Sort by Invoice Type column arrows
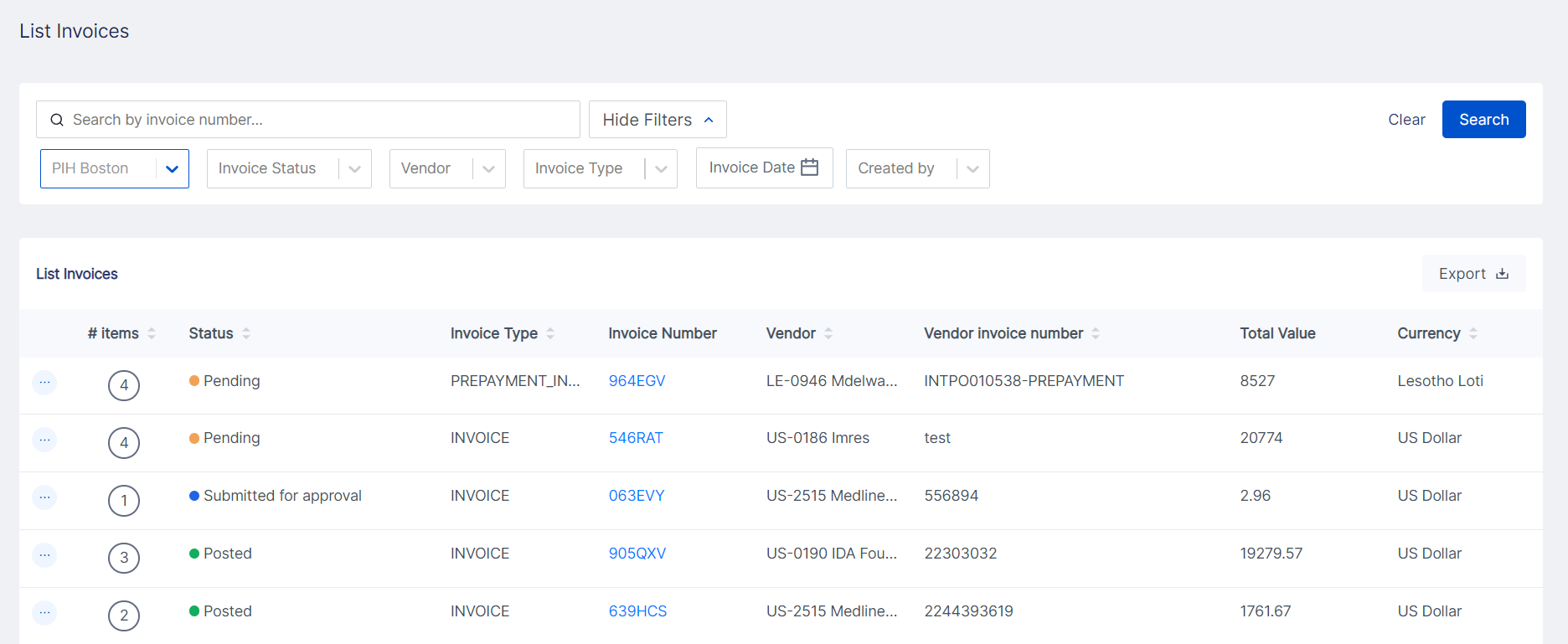This screenshot has height=644, width=1568. (550, 333)
